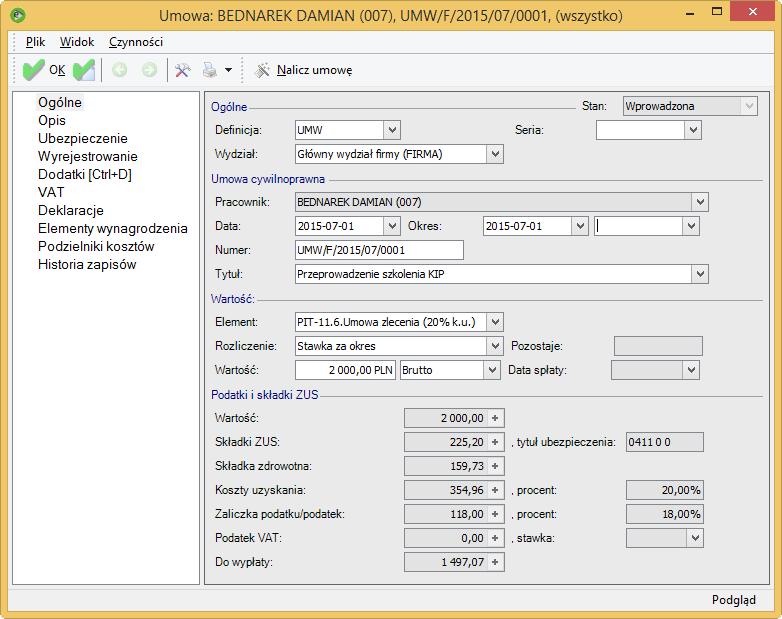Open the Data date picker dropdown
This screenshot has height=619, width=782.
point(392,226)
